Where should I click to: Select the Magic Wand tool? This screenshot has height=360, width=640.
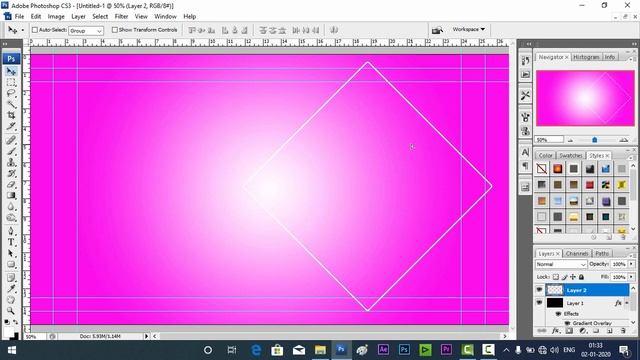coord(11,104)
